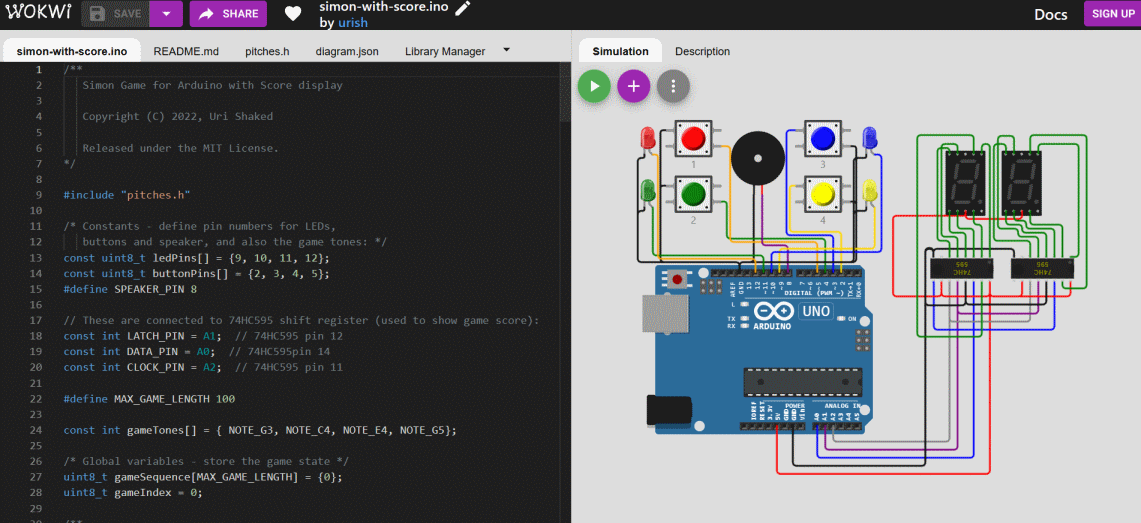
Task: Select the green LED on the circuit
Action: tap(648, 189)
